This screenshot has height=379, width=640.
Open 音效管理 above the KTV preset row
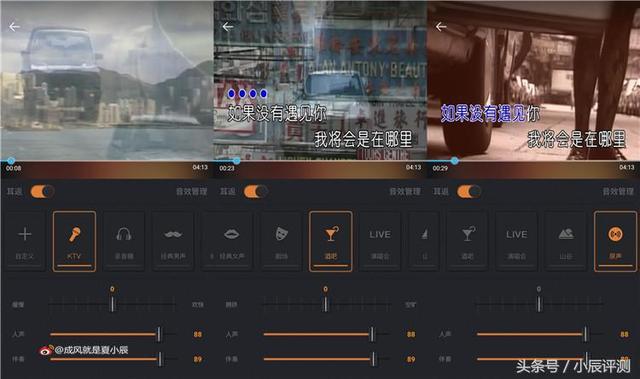(191, 191)
